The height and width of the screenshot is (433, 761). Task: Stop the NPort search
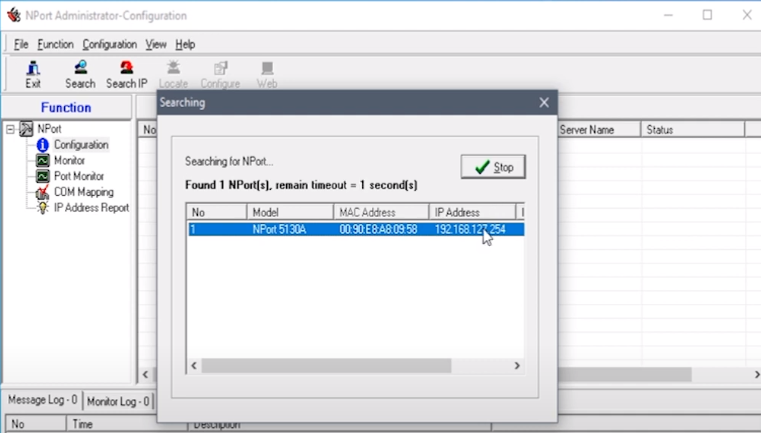coord(493,167)
